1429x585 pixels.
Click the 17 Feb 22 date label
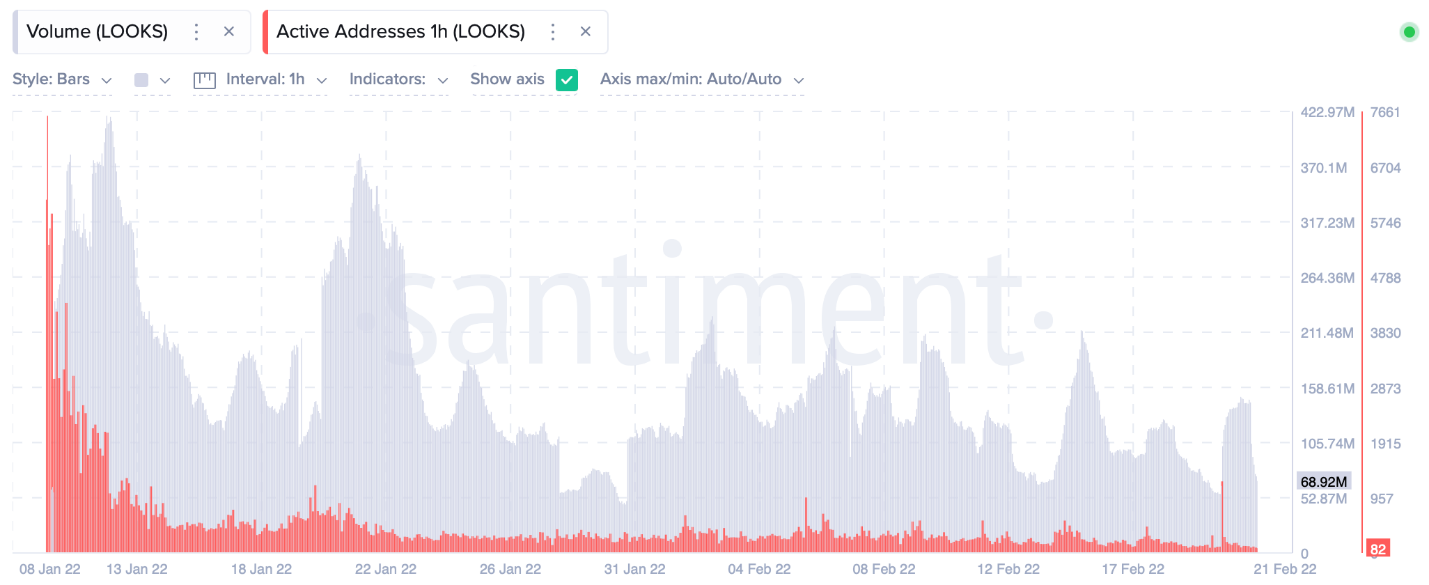tap(1133, 569)
